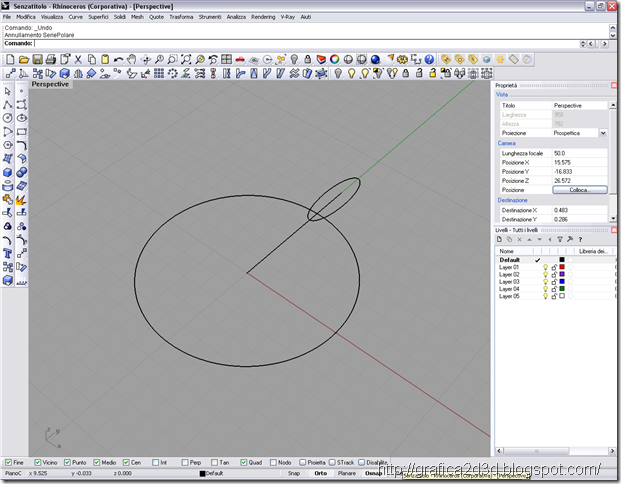This screenshot has width=621, height=484.
Task: Toggle the Orto status bar button
Action: click(x=320, y=473)
